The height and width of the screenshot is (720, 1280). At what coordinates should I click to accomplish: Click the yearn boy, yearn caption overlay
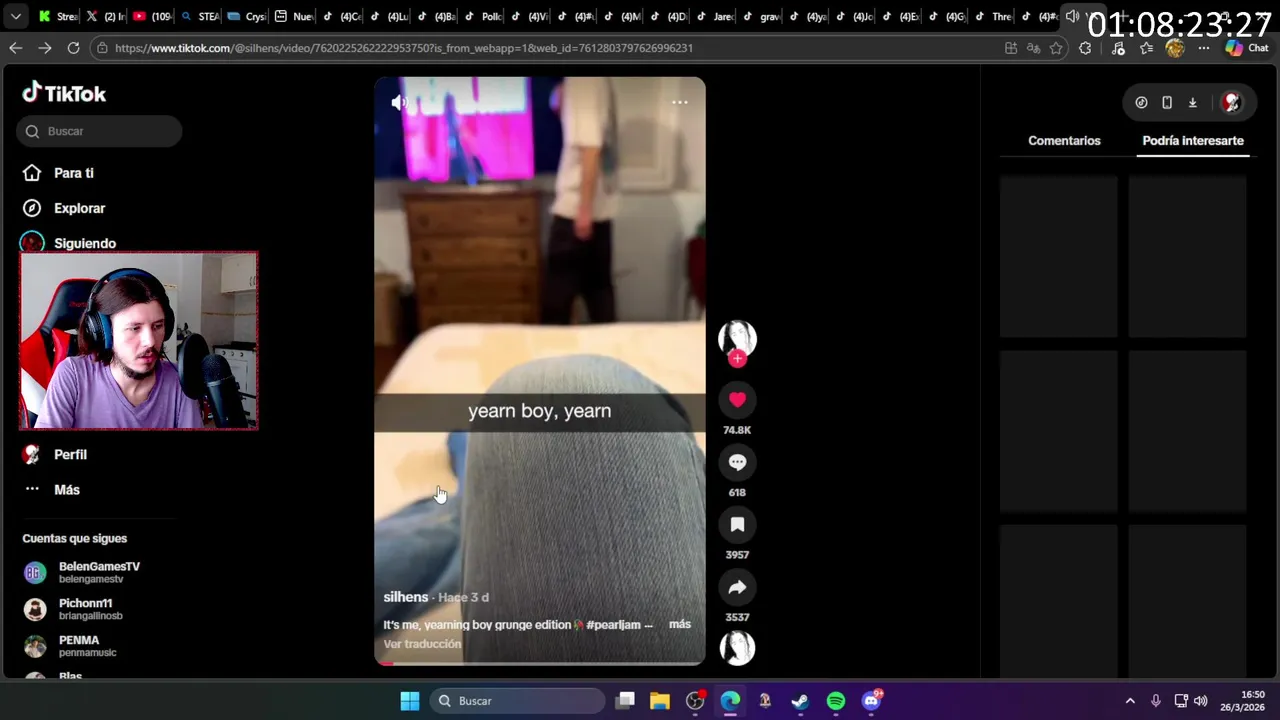point(540,411)
